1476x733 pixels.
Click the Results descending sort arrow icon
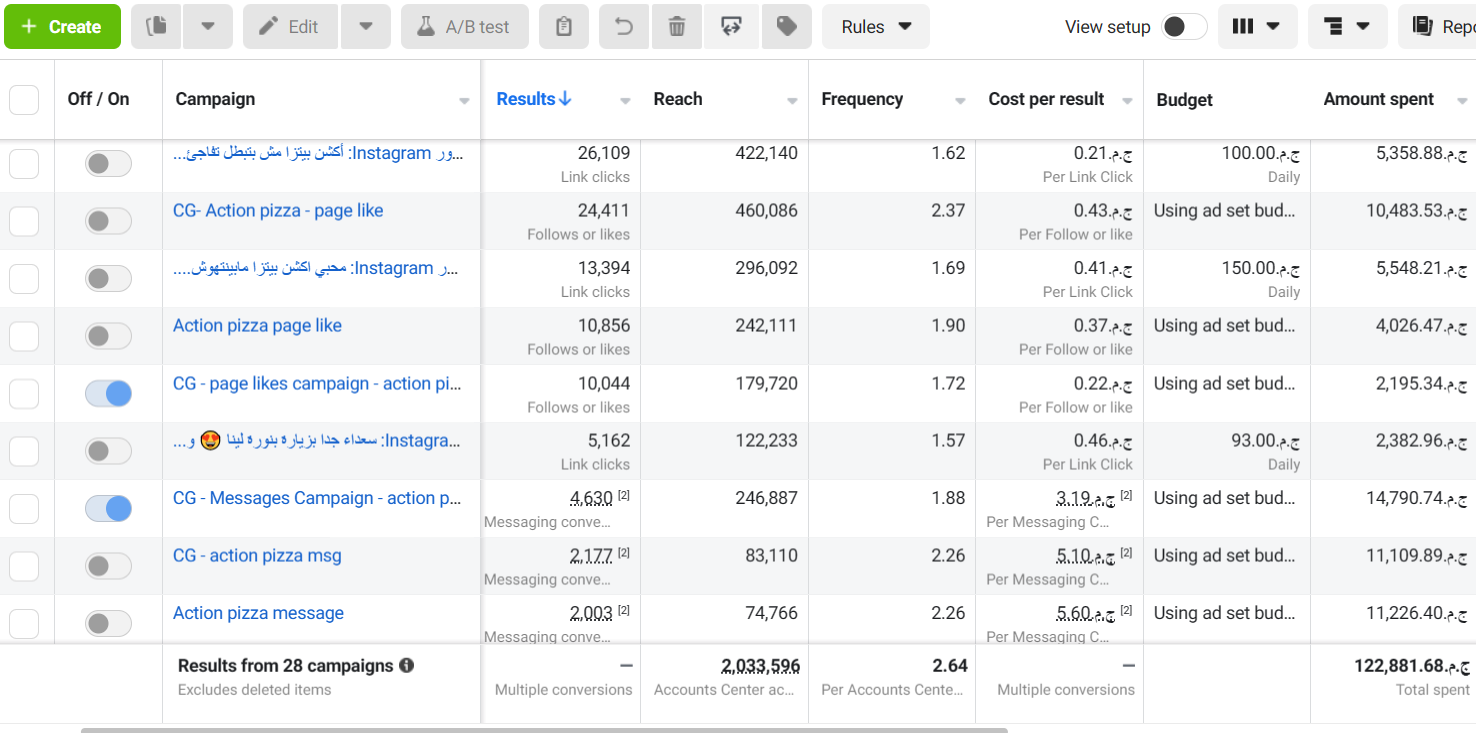click(x=565, y=99)
